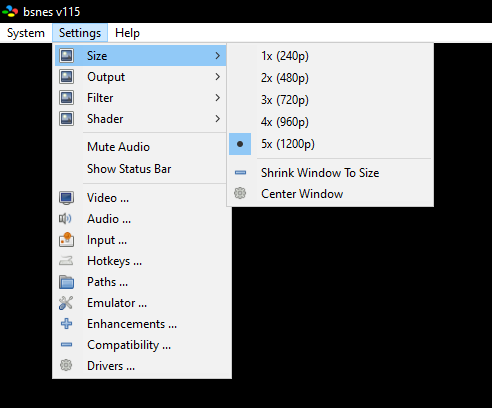
Task: Open Enhancements settings
Action: coord(142,324)
